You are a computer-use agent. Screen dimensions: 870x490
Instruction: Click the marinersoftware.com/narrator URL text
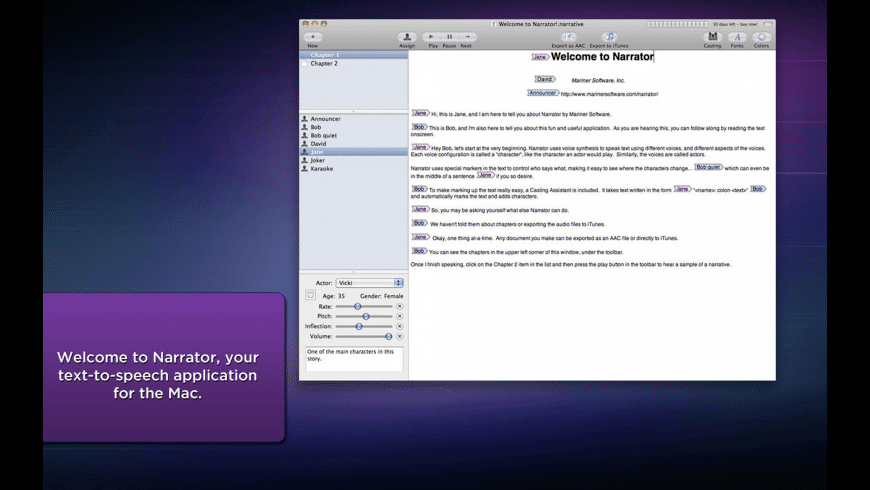609,94
